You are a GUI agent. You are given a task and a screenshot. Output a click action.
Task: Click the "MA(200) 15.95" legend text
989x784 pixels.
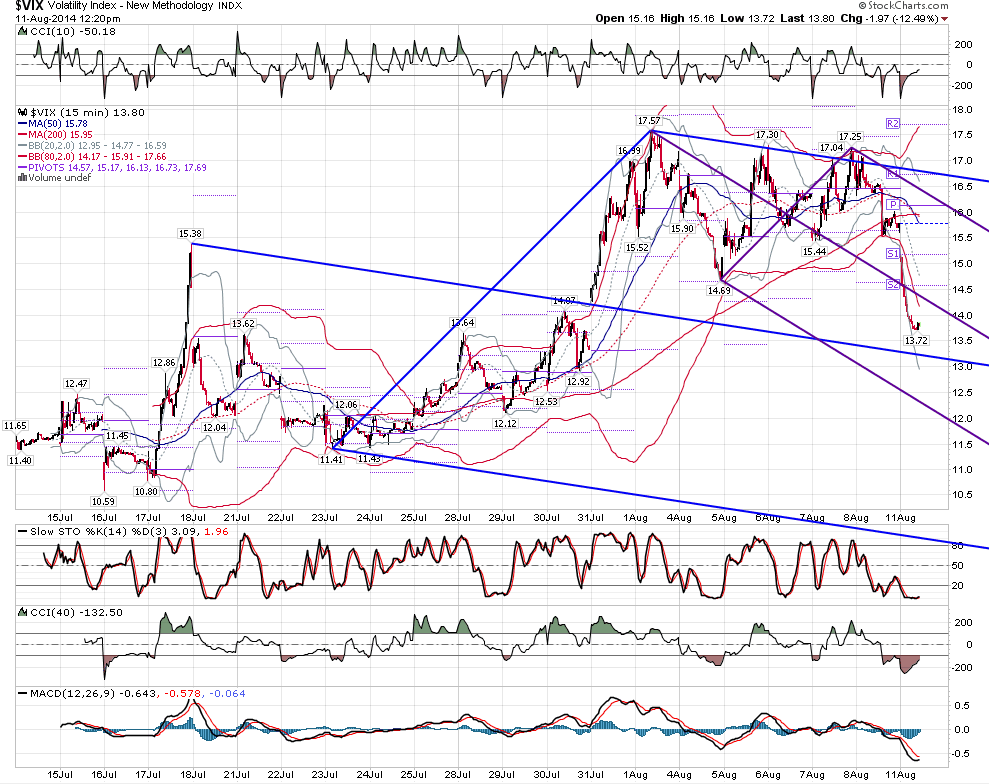coord(61,135)
